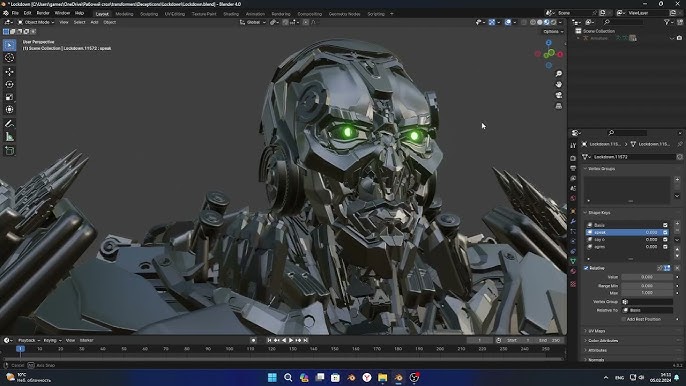Open taskbar Search magnifier
The height and width of the screenshot is (386, 686).
click(288, 377)
